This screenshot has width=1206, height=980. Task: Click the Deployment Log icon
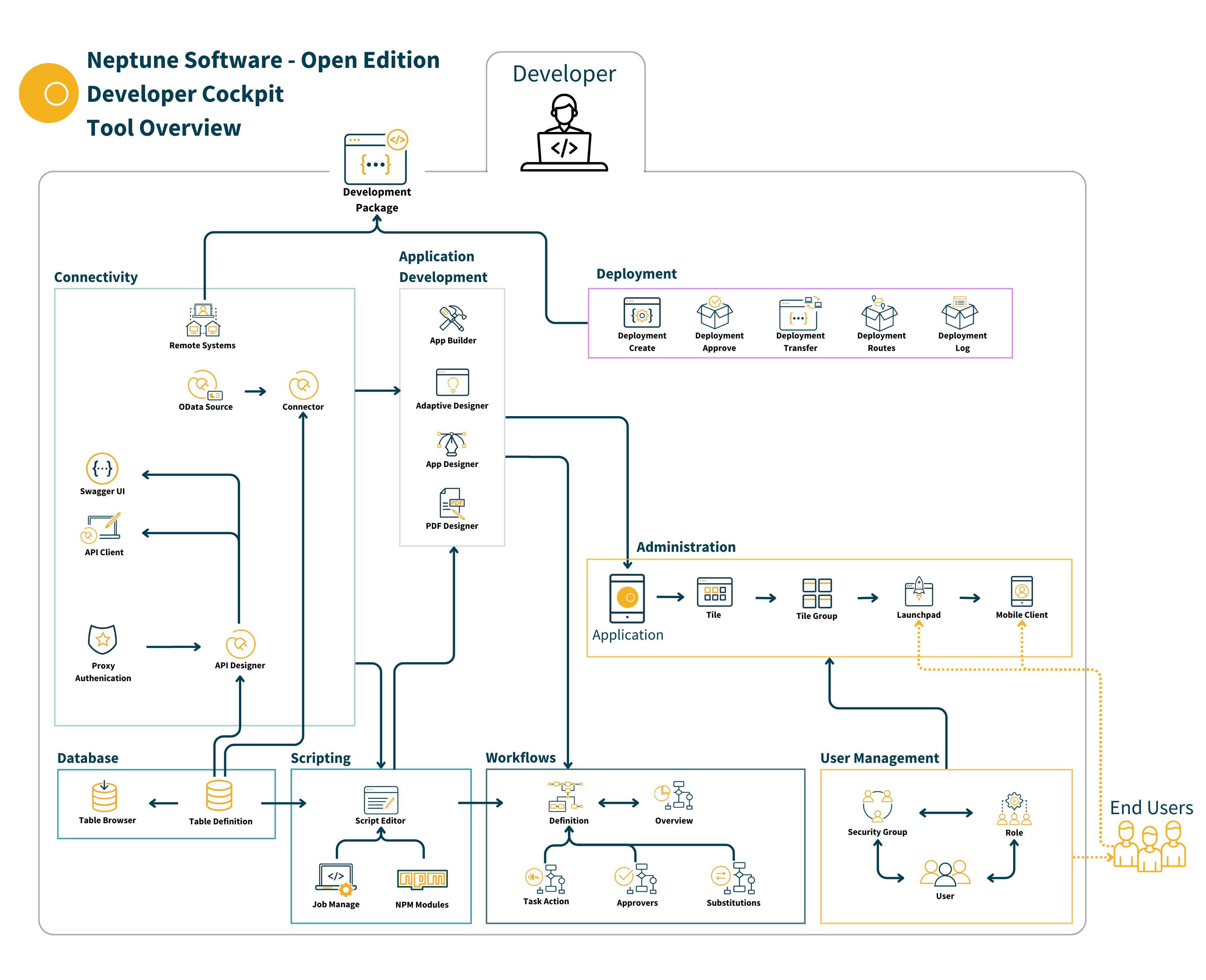960,312
